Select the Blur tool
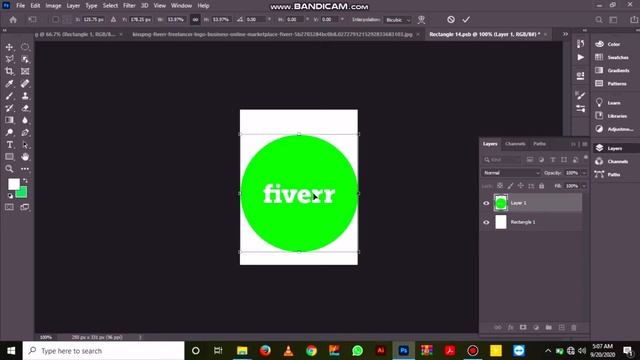Screen dimensions: 640x360 tap(25, 120)
